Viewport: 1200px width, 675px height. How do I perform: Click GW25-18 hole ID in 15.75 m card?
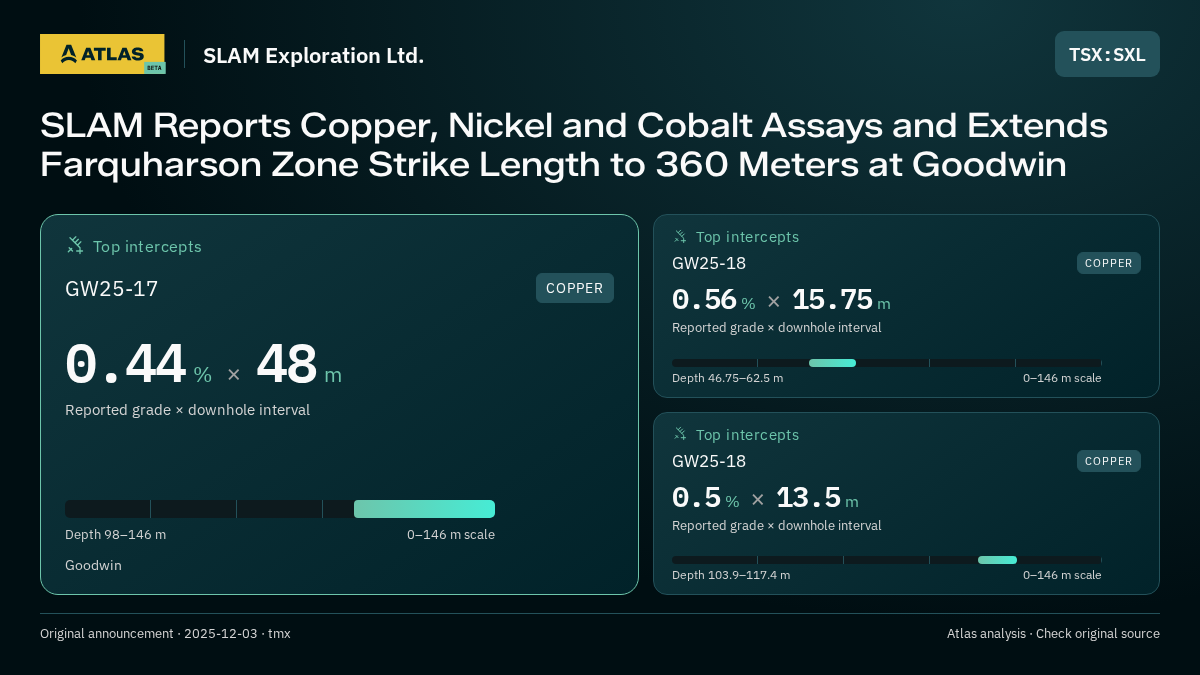click(x=709, y=263)
